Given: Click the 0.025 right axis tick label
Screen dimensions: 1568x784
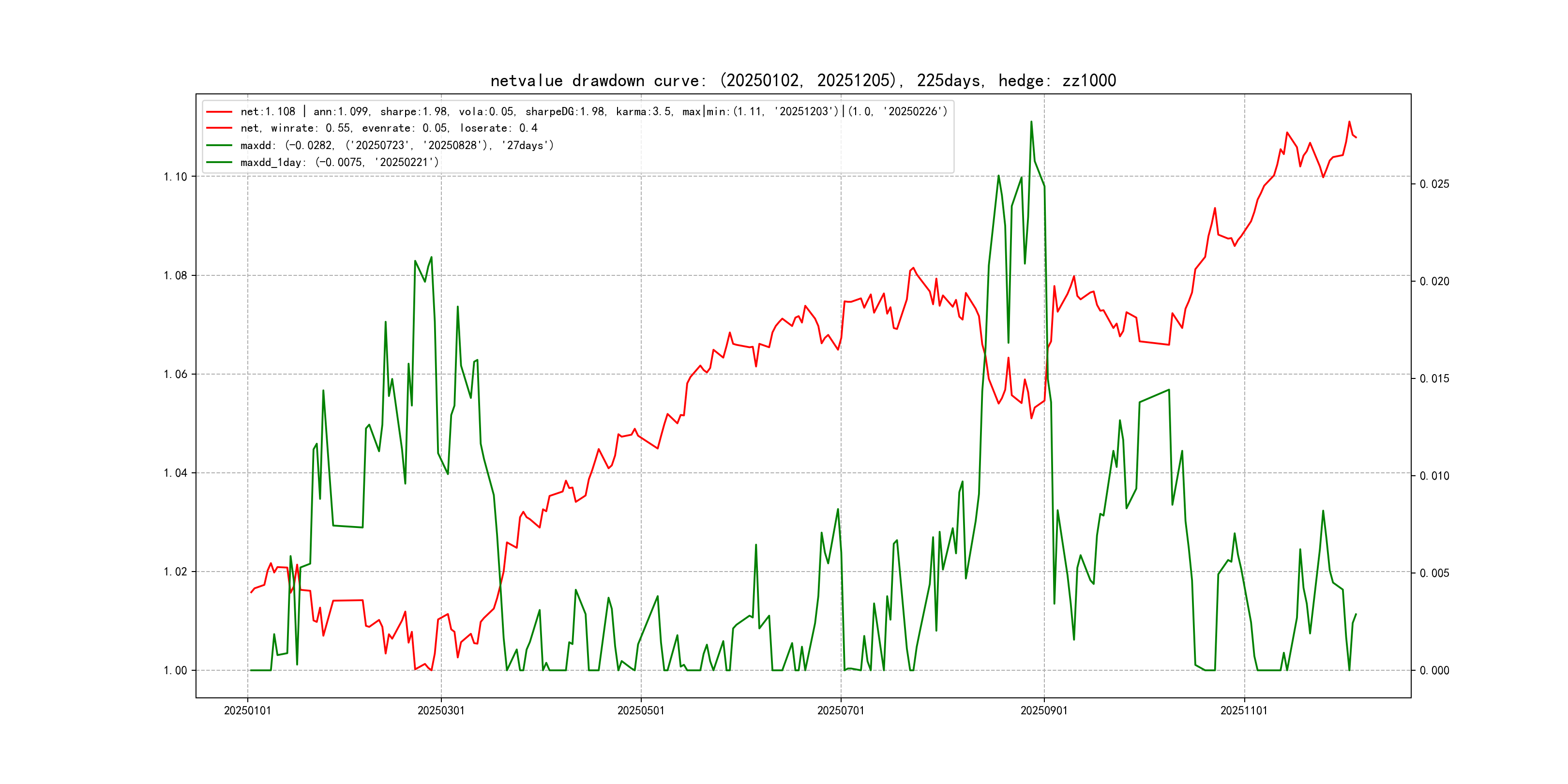Looking at the screenshot, I should pyautogui.click(x=1434, y=184).
